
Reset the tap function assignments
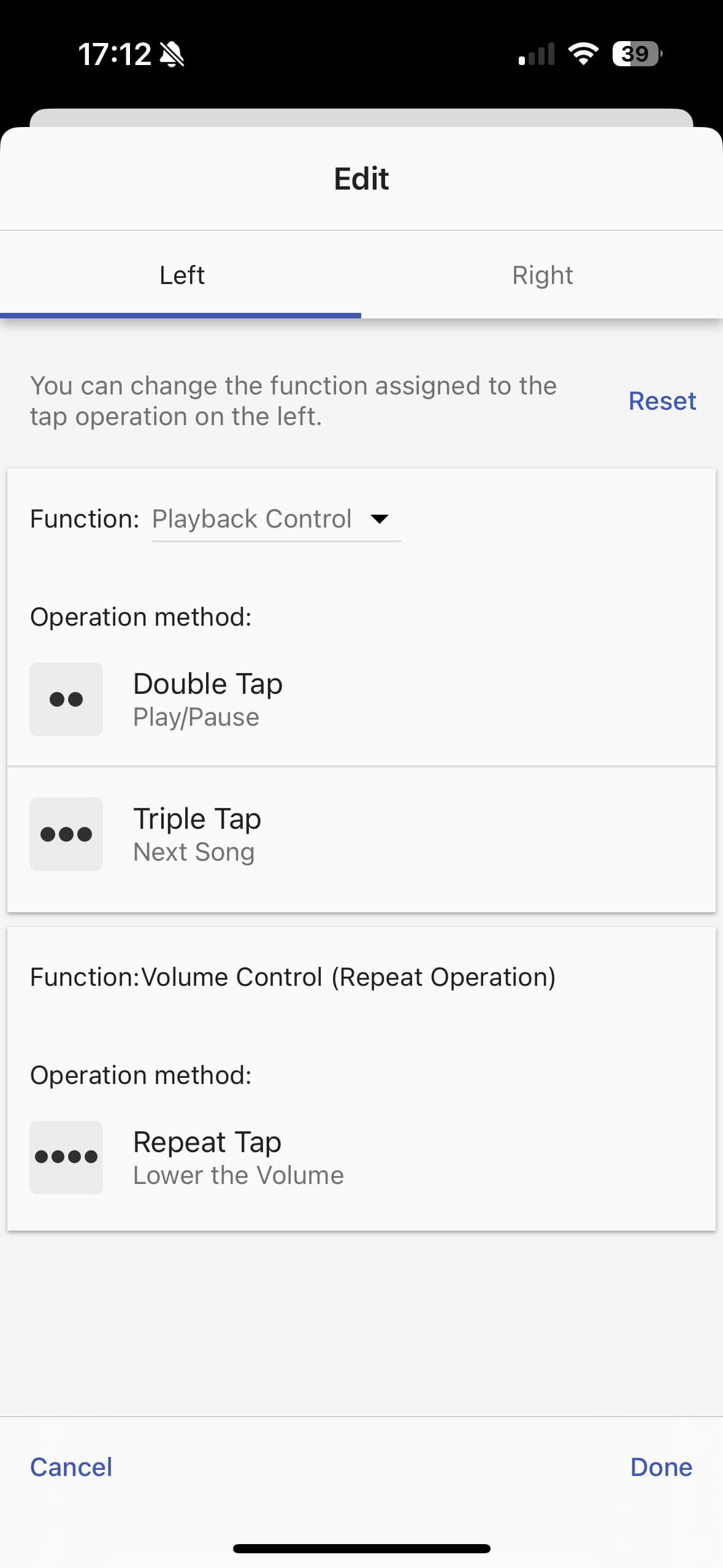(662, 401)
